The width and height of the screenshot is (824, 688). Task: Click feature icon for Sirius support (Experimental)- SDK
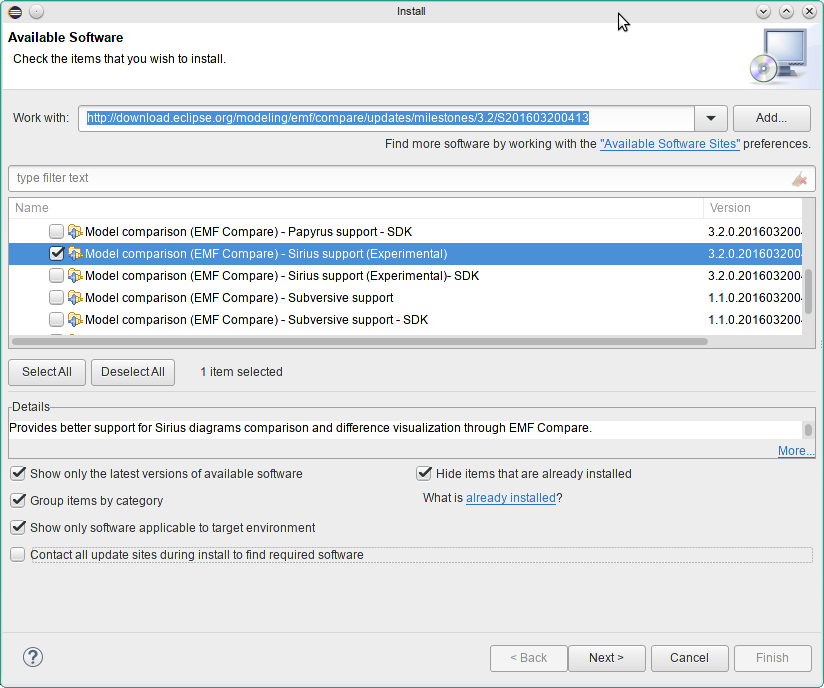[x=75, y=276]
